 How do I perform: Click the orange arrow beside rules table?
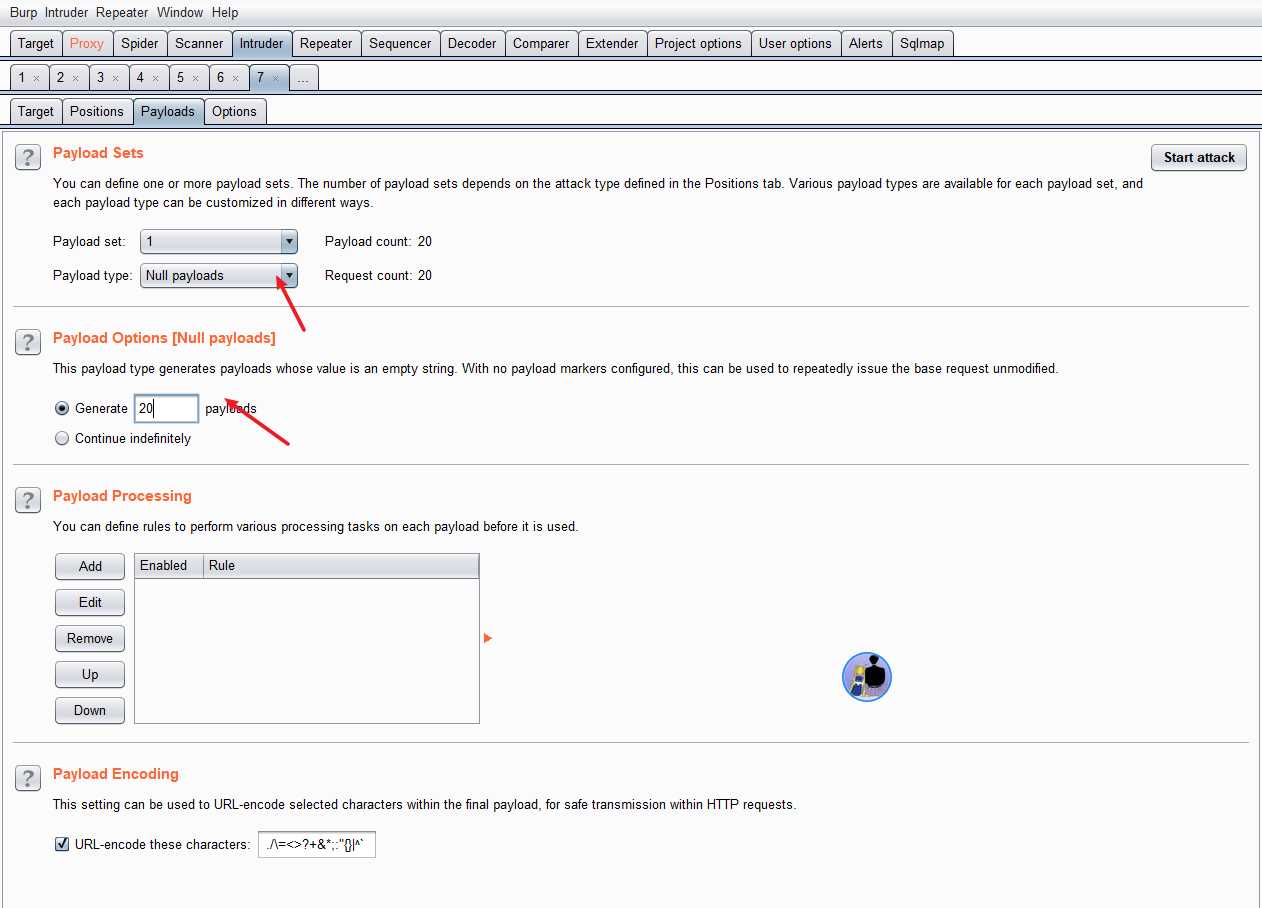click(x=488, y=638)
